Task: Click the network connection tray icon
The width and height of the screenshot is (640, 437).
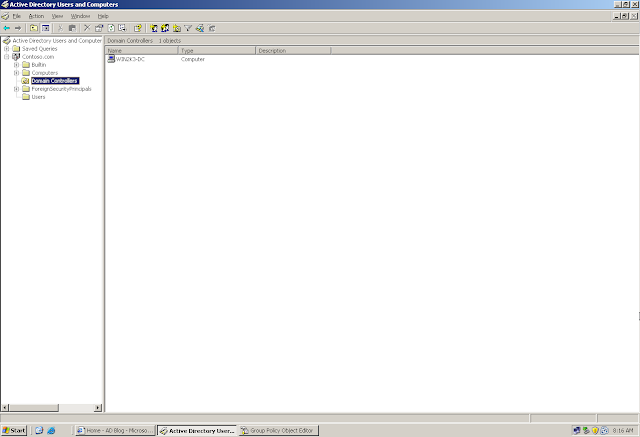Action: click(x=577, y=430)
